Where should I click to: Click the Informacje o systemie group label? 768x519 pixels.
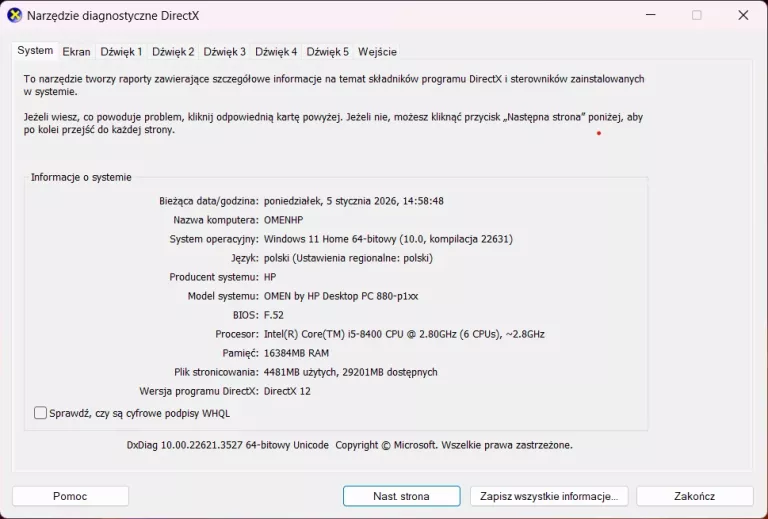tap(81, 177)
